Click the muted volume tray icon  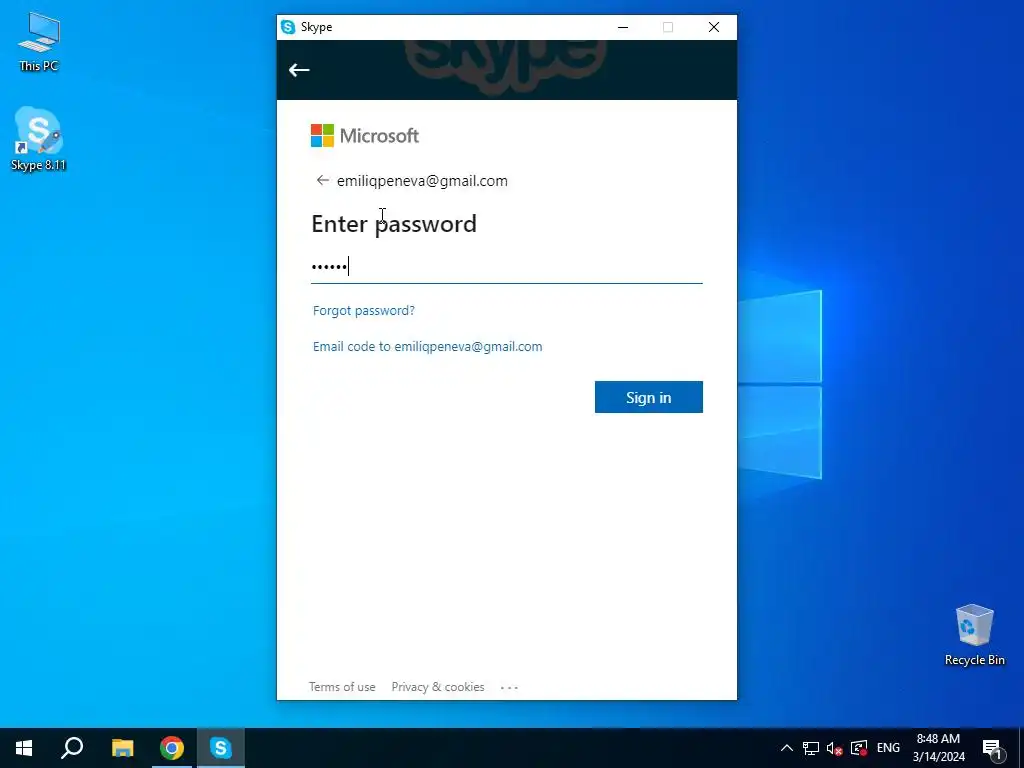[835, 748]
